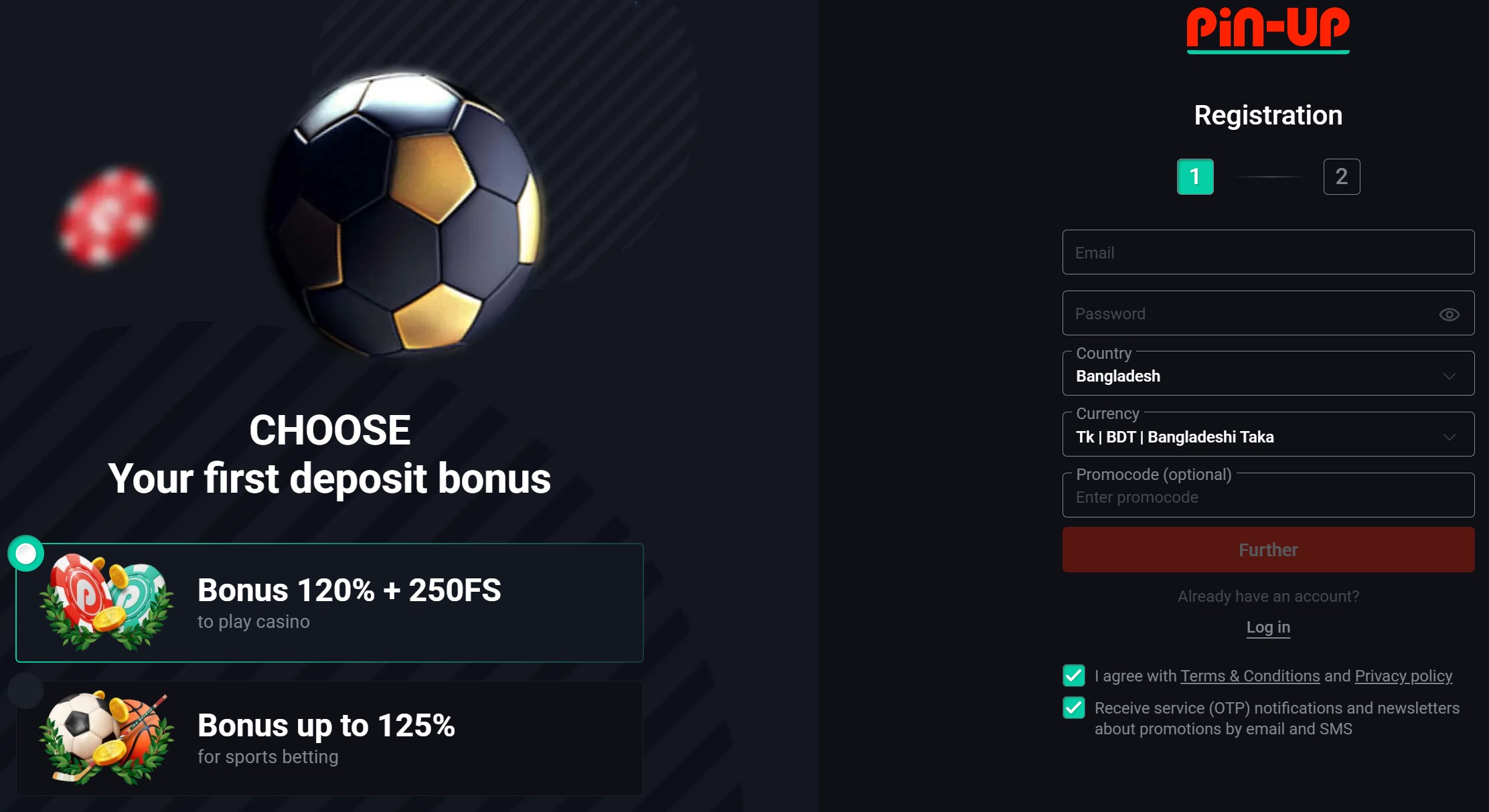This screenshot has height=812, width=1489.
Task: Expand the Currency dropdown chevron
Action: pos(1449,437)
